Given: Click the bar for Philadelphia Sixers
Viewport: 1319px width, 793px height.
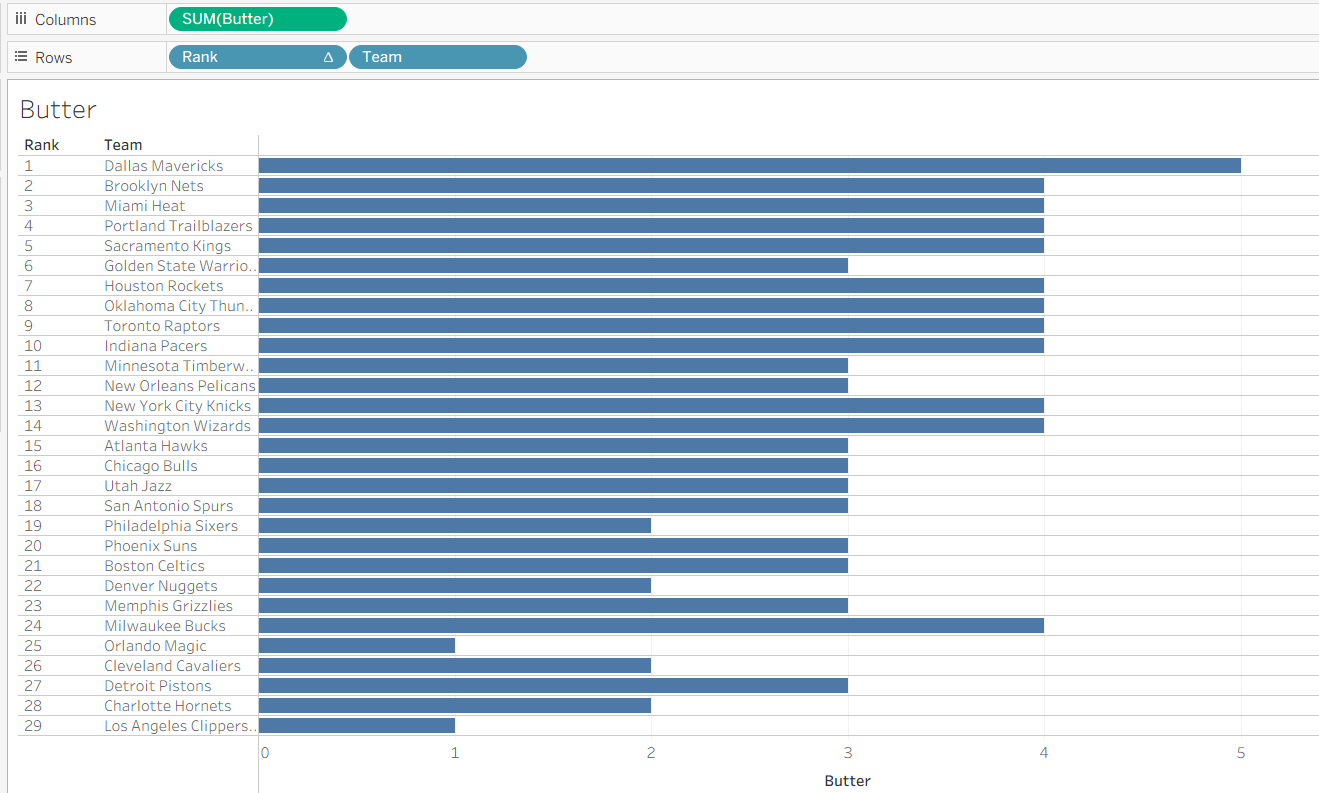Looking at the screenshot, I should (455, 526).
